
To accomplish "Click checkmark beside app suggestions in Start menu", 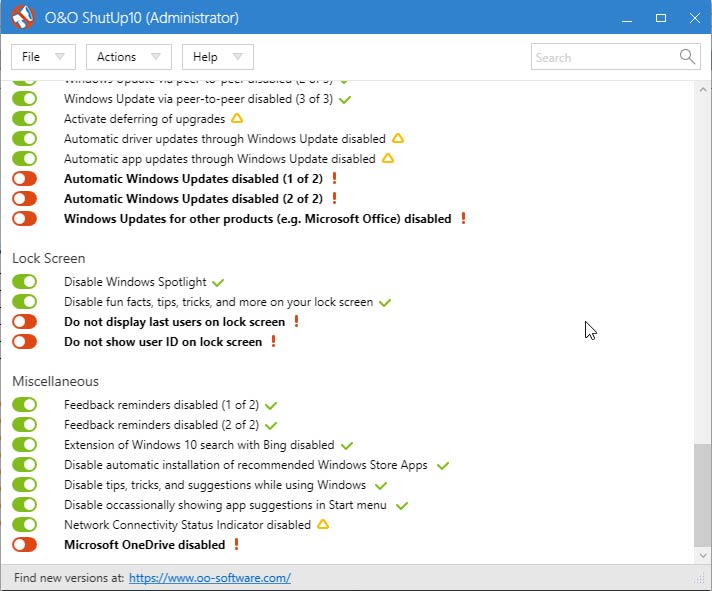I will 402,506.
